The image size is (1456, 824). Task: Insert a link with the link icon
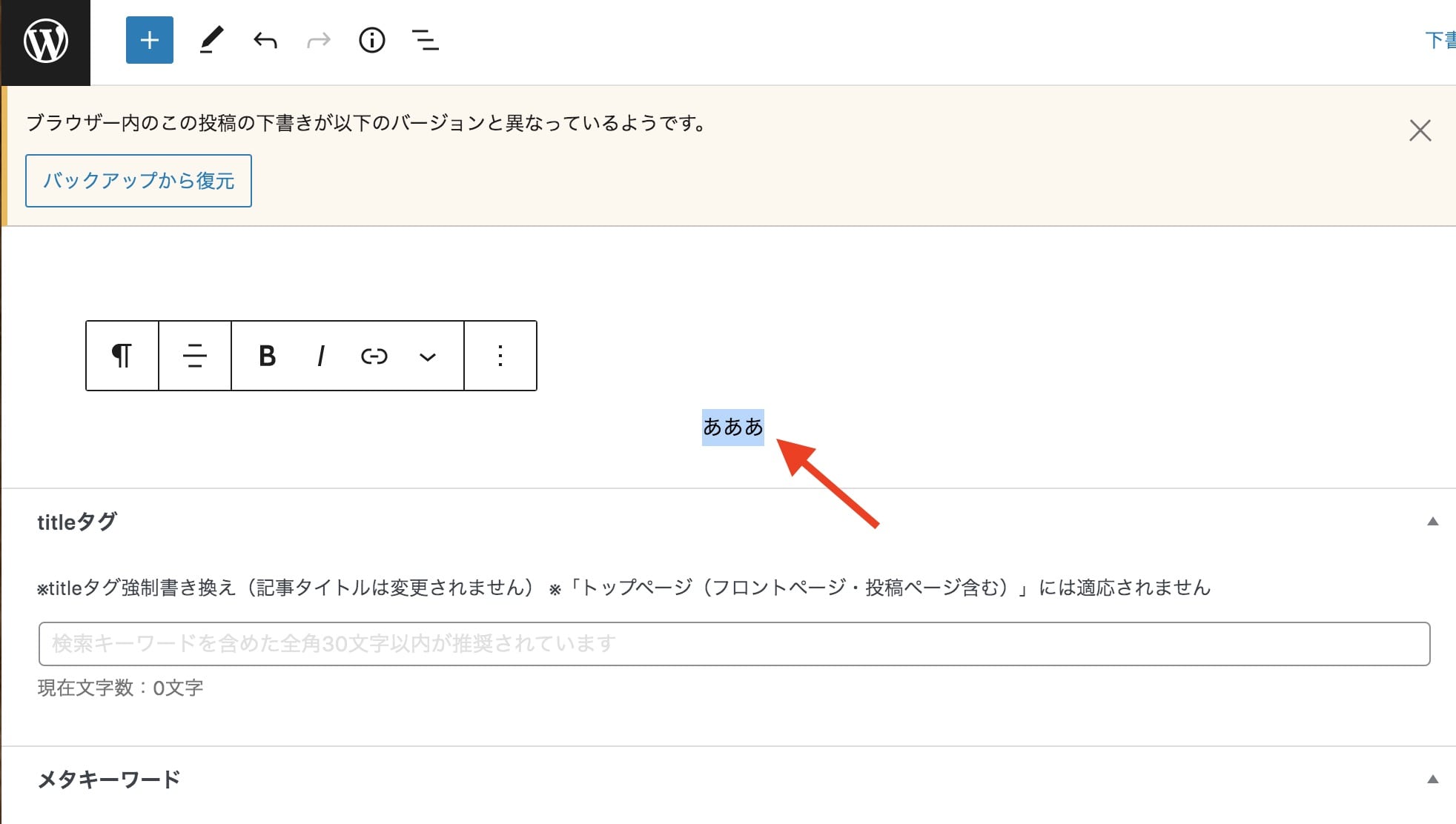pyautogui.click(x=374, y=356)
